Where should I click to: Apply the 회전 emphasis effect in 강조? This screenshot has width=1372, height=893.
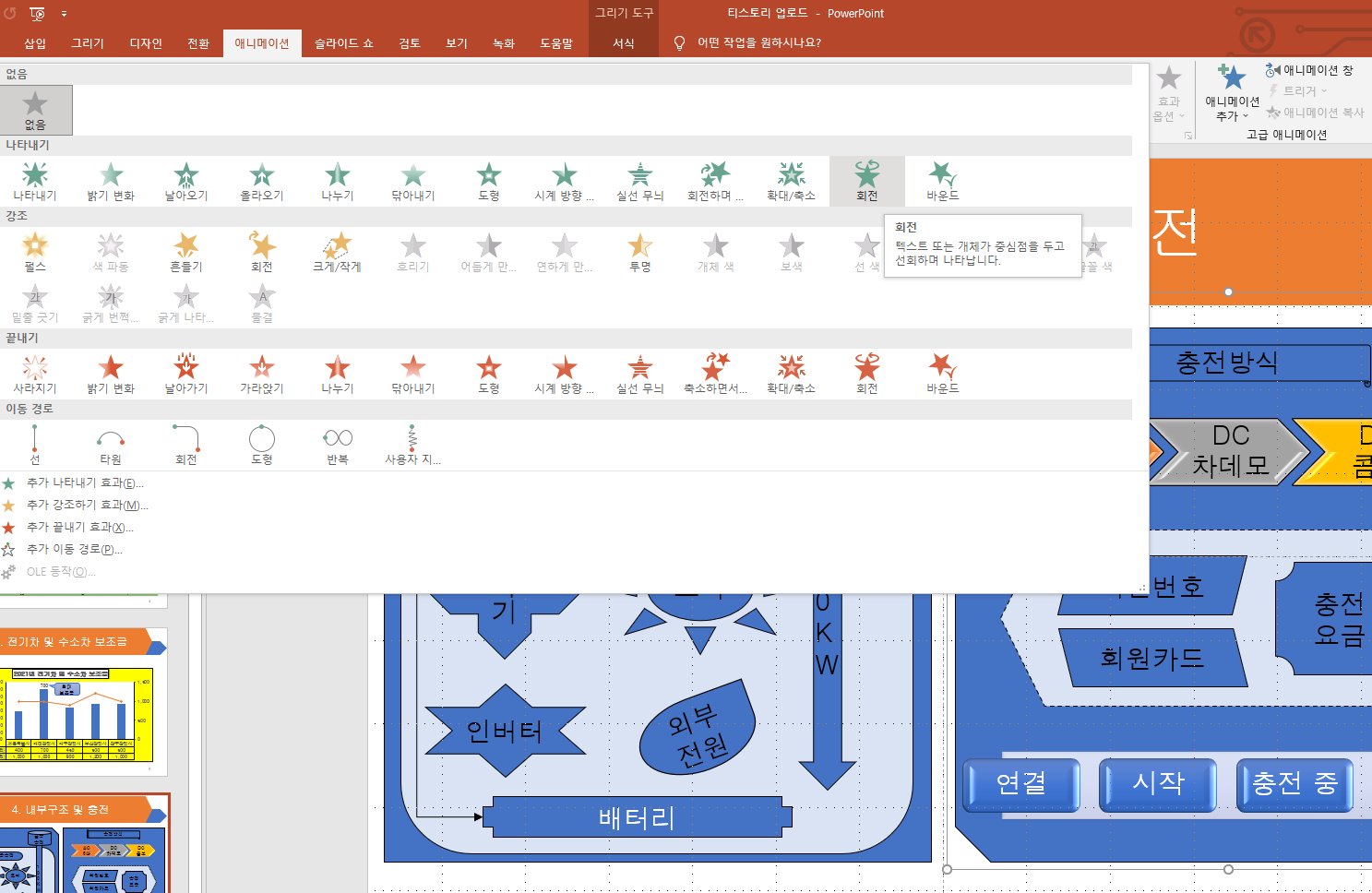pyautogui.click(x=262, y=252)
